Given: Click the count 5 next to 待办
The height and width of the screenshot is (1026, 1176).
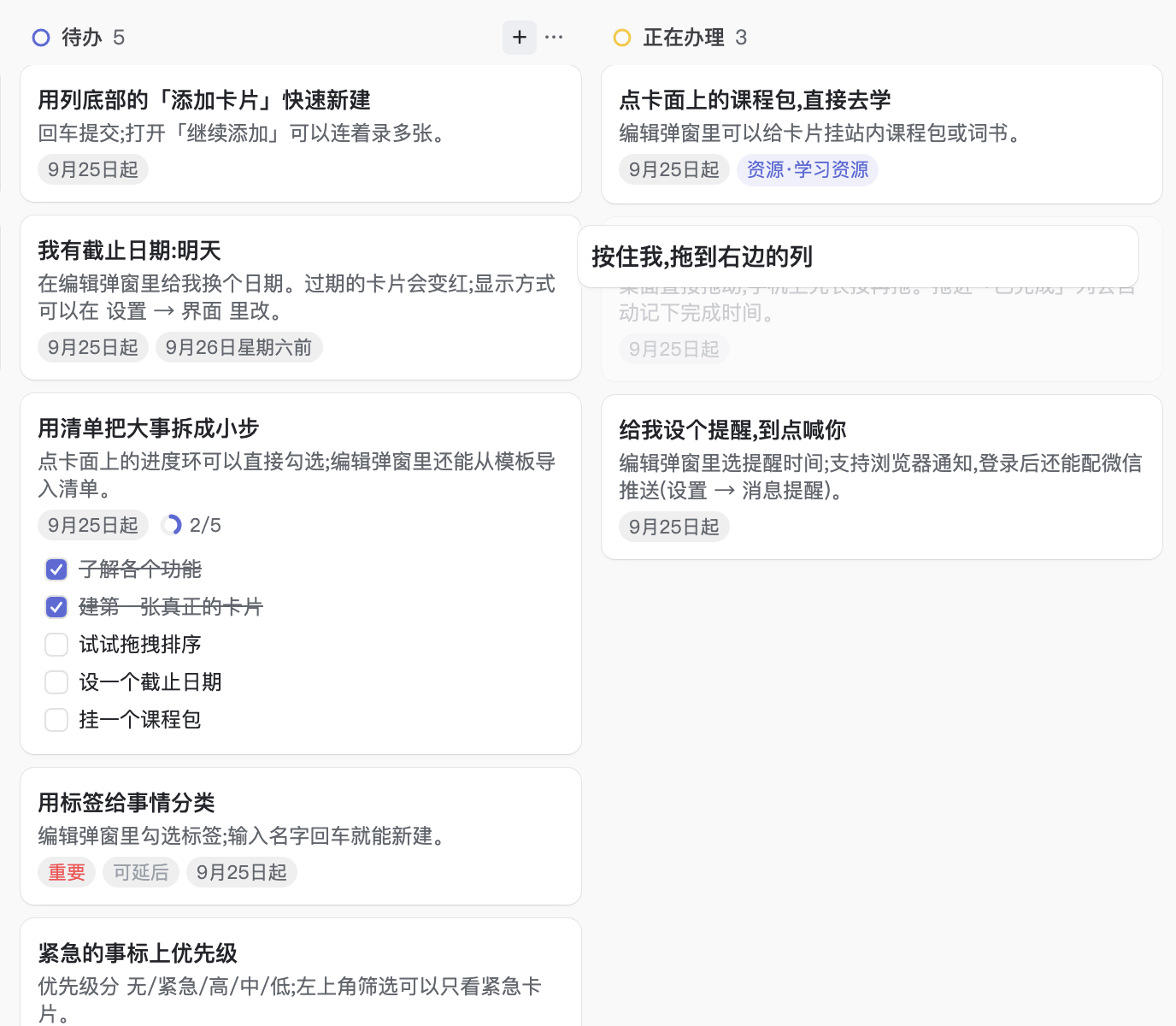Looking at the screenshot, I should [x=119, y=38].
